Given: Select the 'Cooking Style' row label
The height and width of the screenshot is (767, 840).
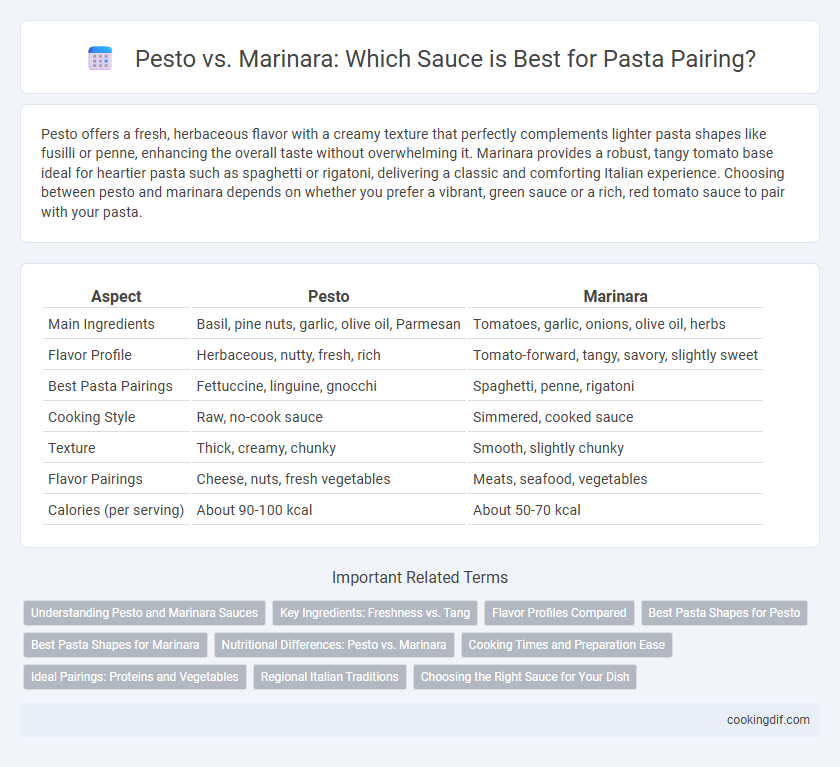Looking at the screenshot, I should click(92, 417).
